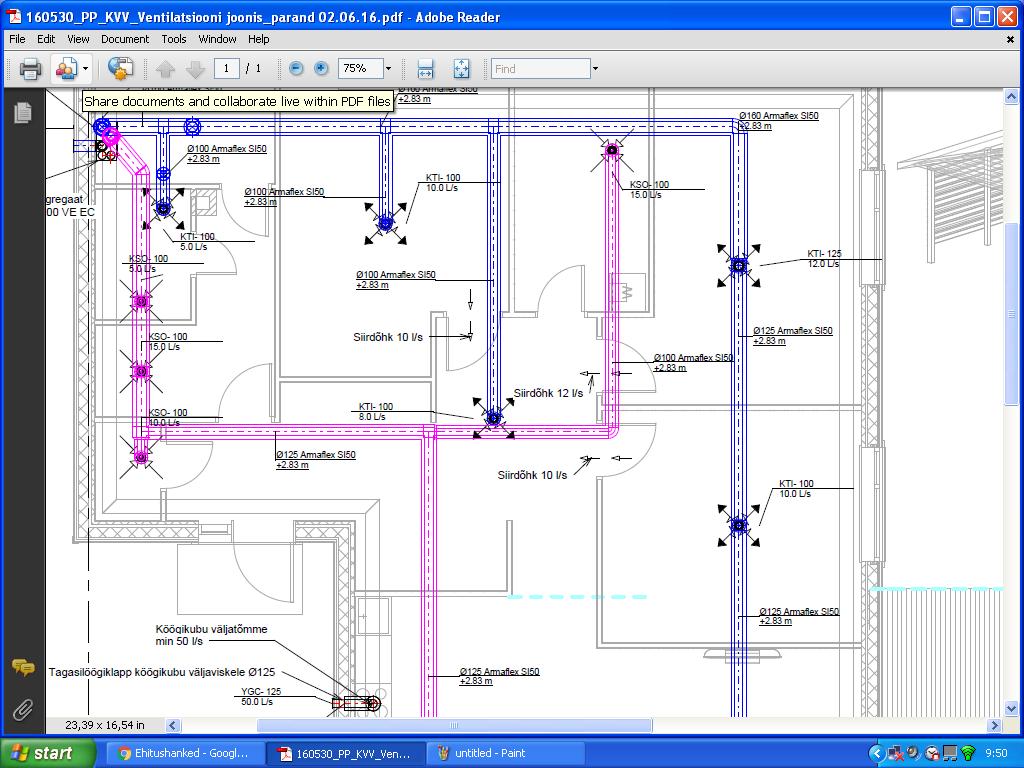Screen dimensions: 1024x768
Task: Click the Print icon in the toolbar
Action: [x=30, y=69]
